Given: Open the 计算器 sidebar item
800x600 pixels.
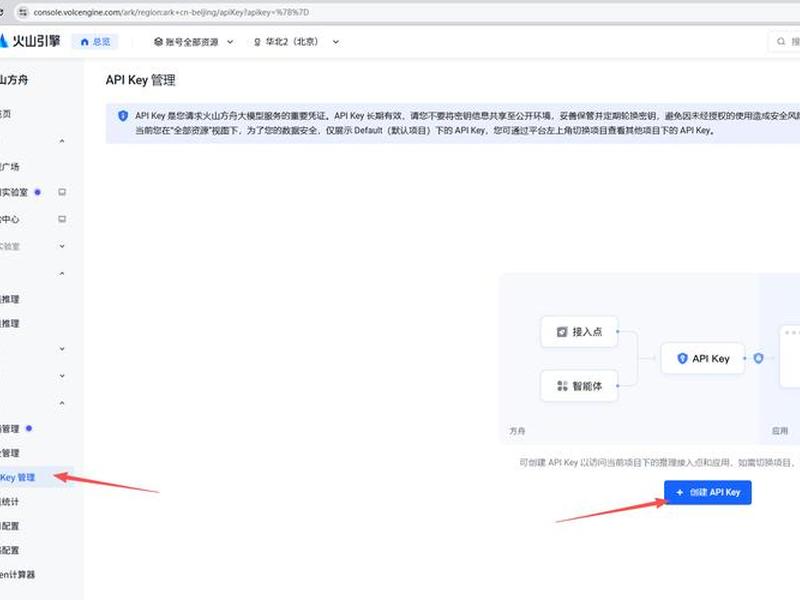Looking at the screenshot, I should (x=17, y=574).
